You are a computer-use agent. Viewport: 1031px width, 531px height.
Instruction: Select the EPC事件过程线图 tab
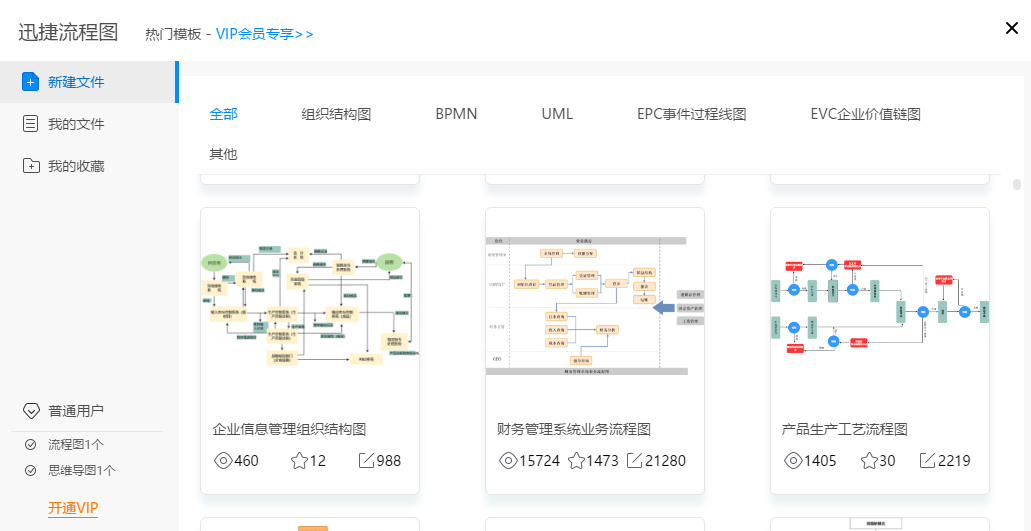click(x=692, y=114)
